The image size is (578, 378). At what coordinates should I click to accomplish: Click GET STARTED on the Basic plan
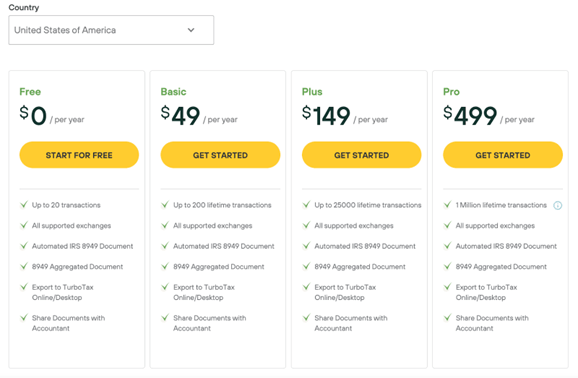pyautogui.click(x=220, y=155)
